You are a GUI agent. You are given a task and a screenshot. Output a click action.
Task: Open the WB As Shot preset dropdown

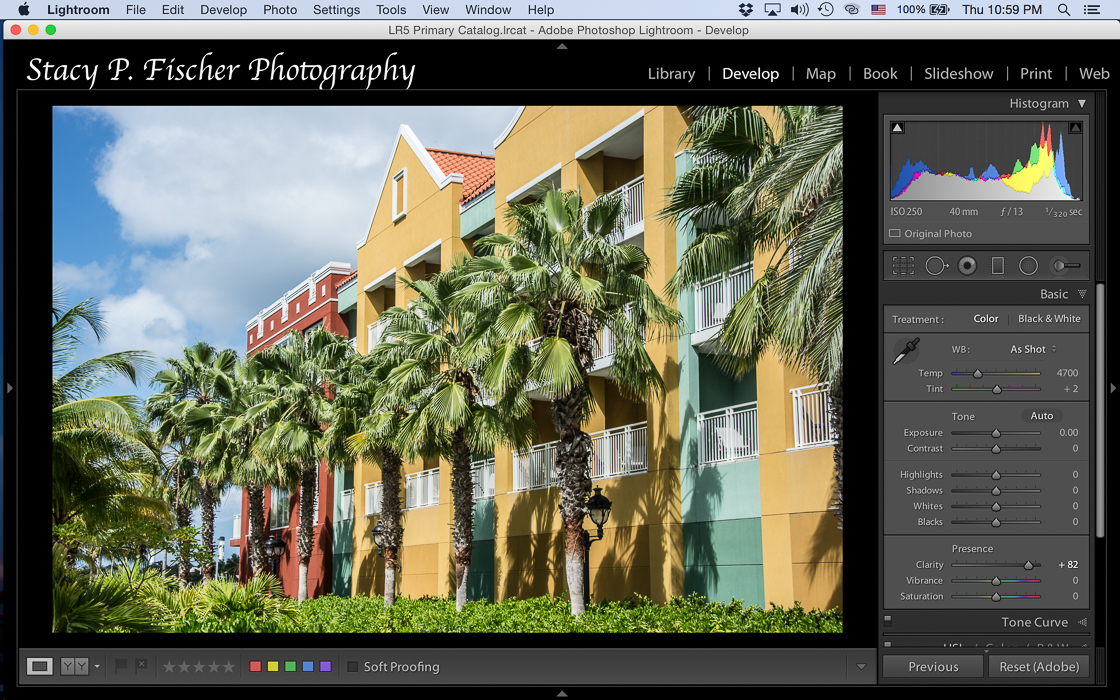1032,349
